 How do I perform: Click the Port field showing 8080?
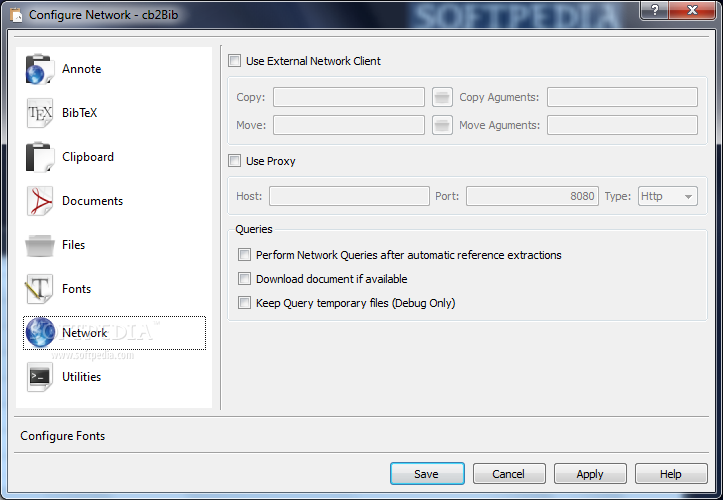point(532,196)
